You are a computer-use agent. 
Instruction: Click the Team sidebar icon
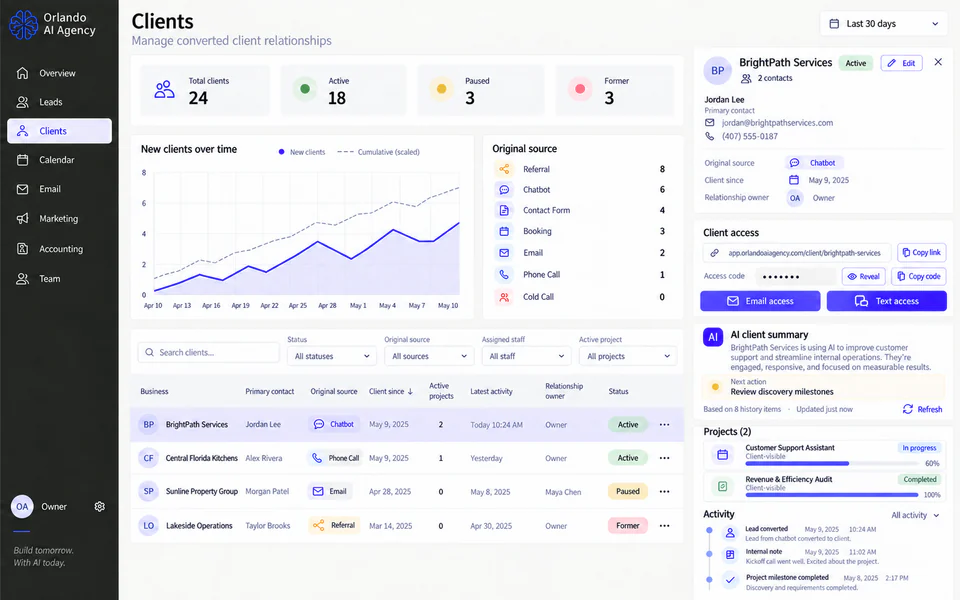(23, 279)
